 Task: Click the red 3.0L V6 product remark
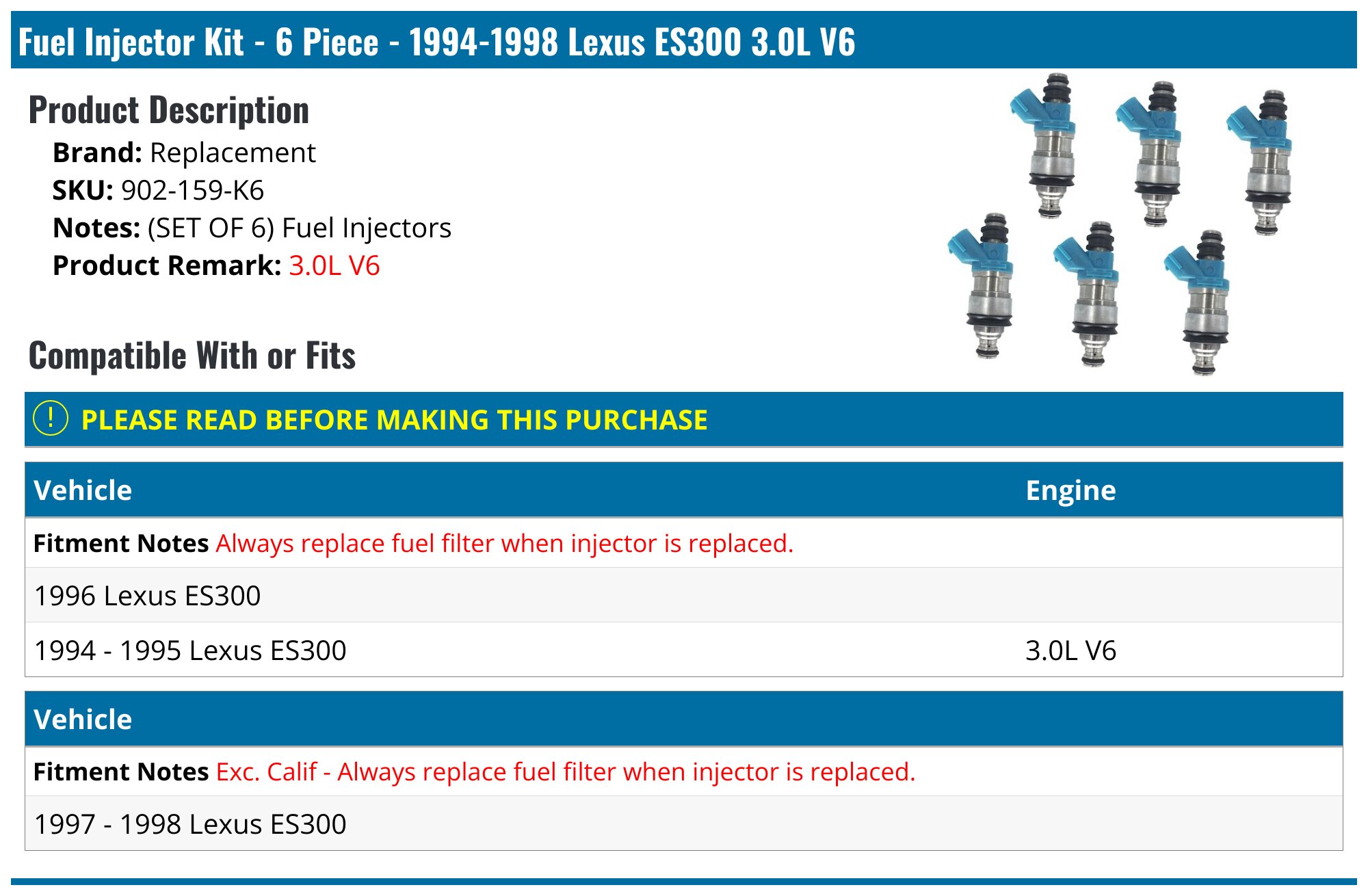coord(334,265)
